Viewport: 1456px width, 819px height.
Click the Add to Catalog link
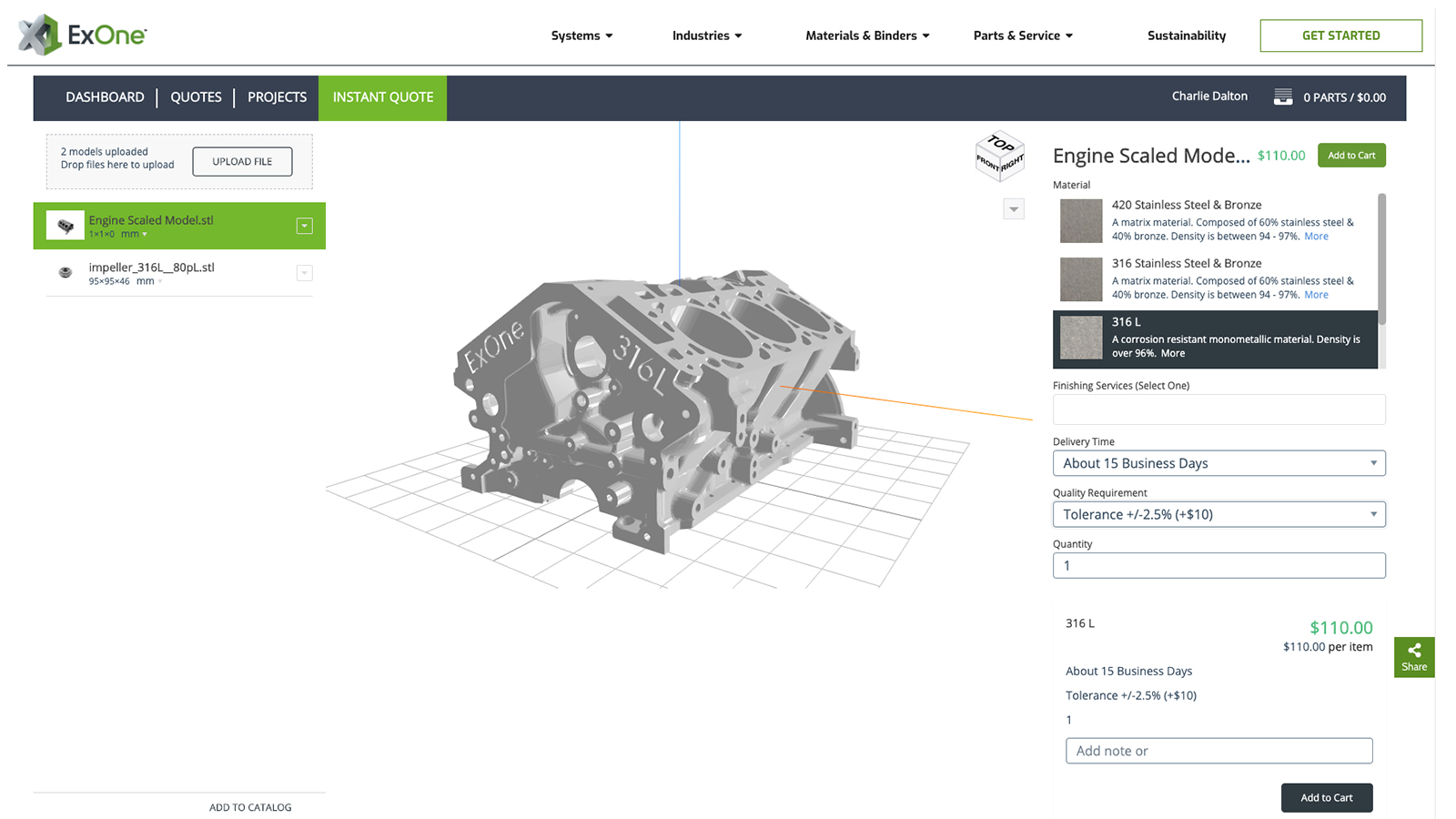(250, 807)
